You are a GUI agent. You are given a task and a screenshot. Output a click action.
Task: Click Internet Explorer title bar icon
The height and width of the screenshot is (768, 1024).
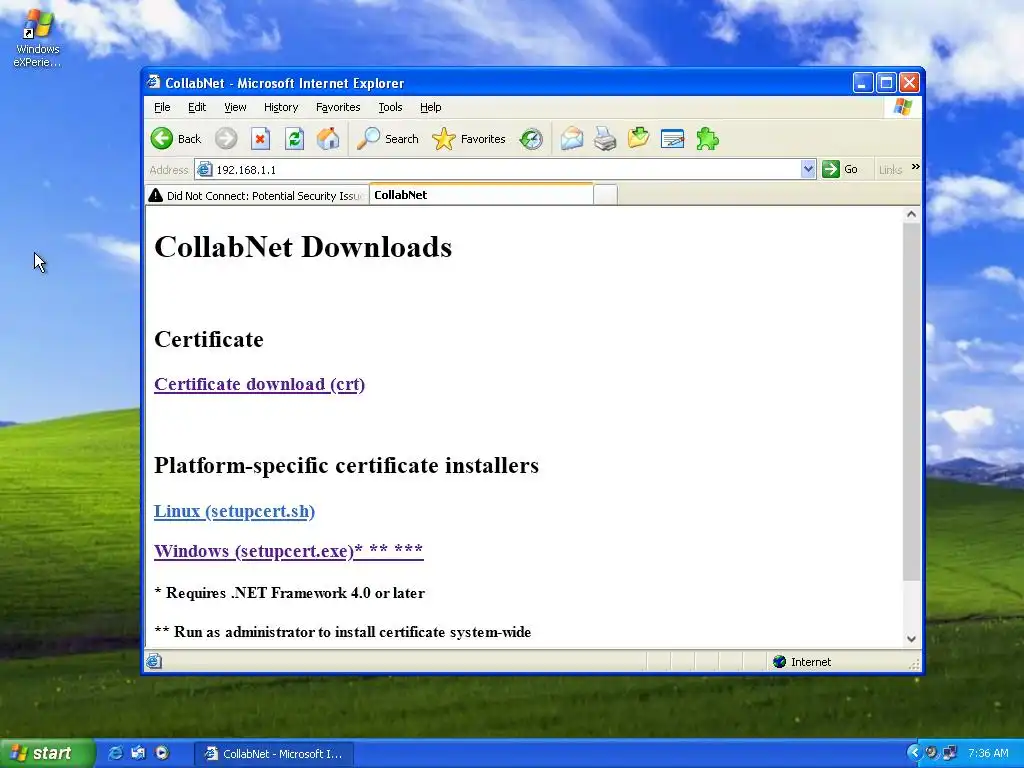pyautogui.click(x=153, y=82)
